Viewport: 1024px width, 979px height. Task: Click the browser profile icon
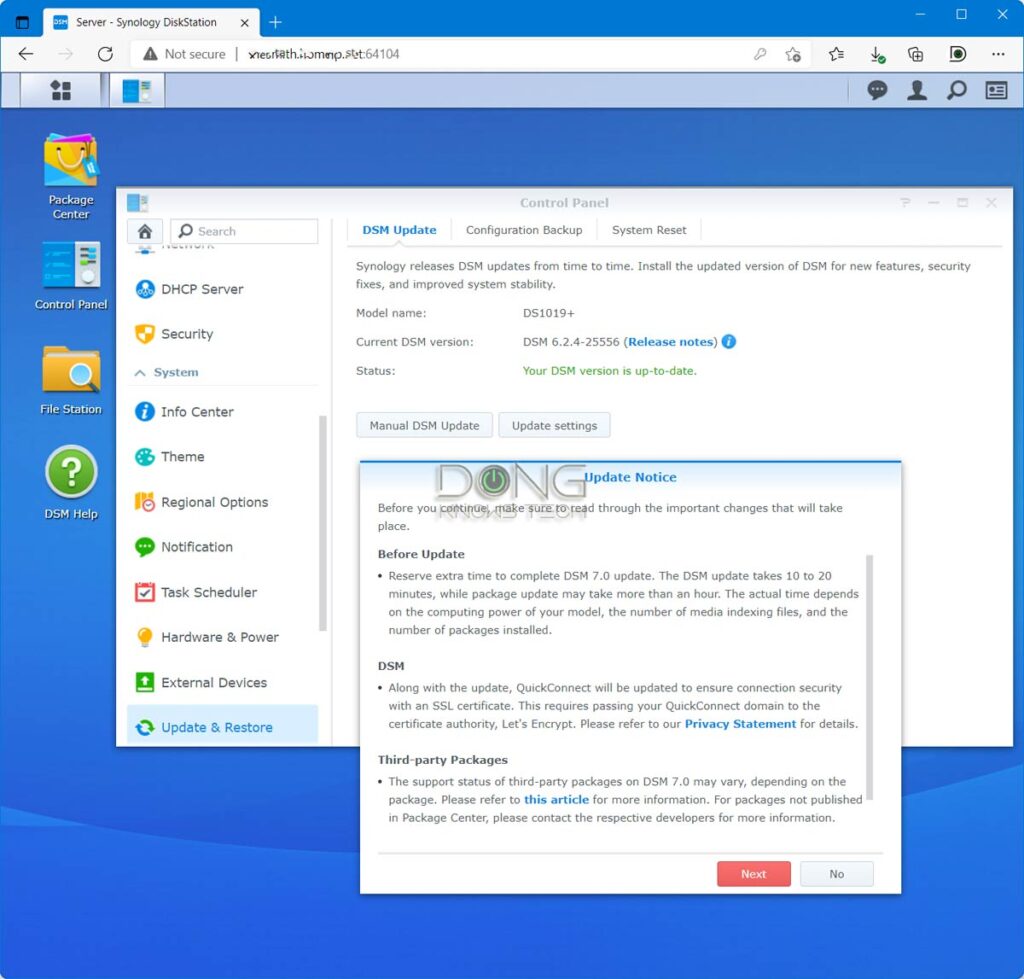click(957, 54)
